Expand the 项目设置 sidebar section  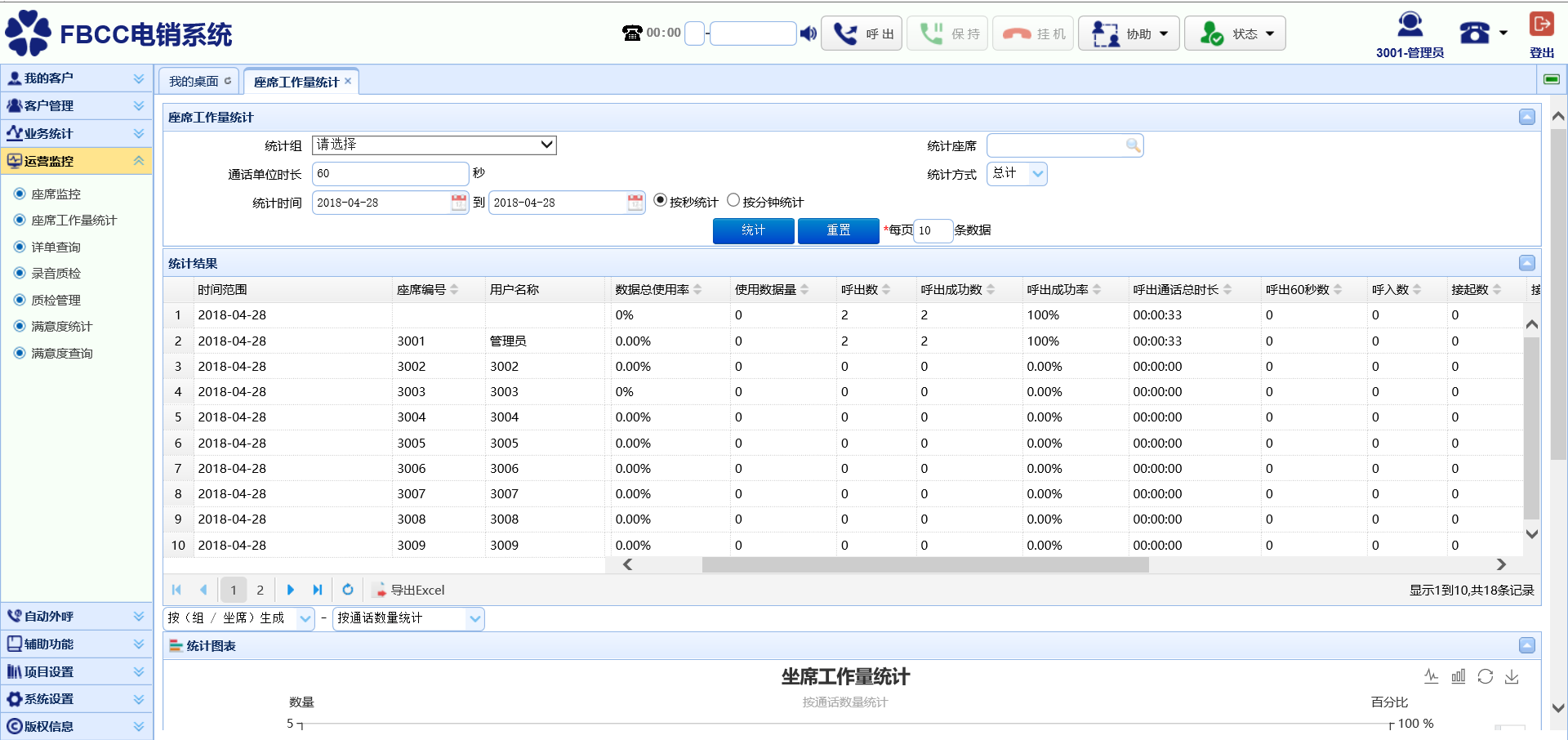[76, 672]
